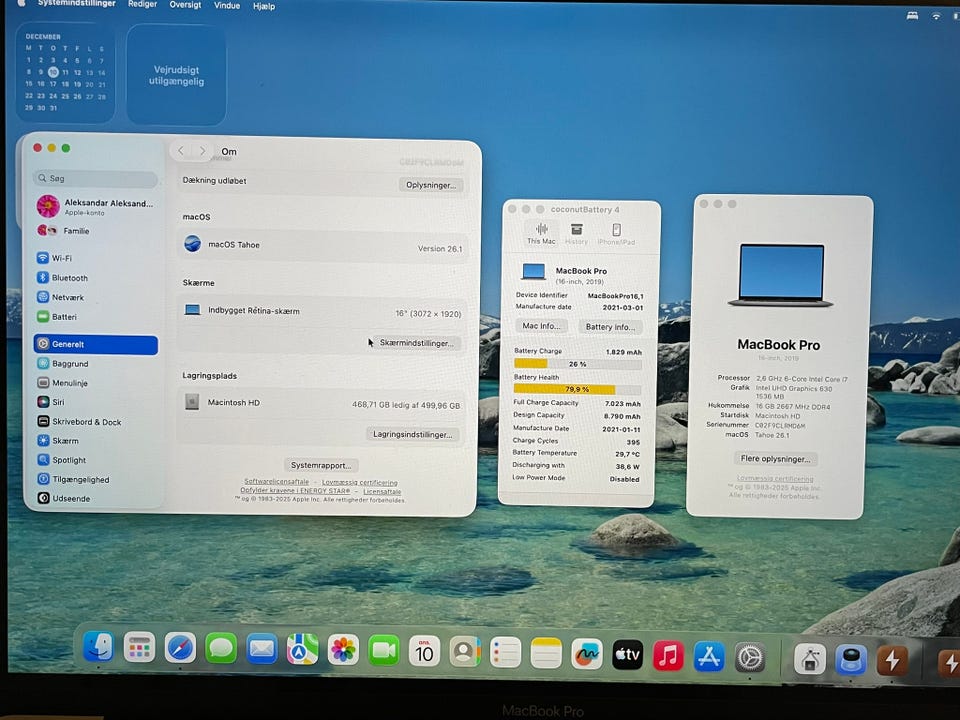Click macOS Tahoe version row
The image size is (960, 720).
pyautogui.click(x=323, y=246)
